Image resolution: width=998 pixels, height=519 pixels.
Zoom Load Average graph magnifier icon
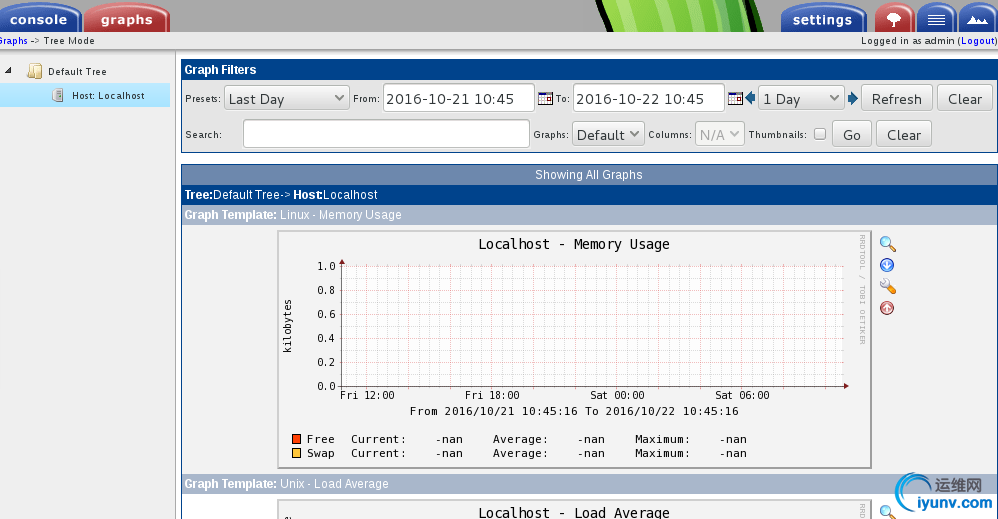point(887,511)
